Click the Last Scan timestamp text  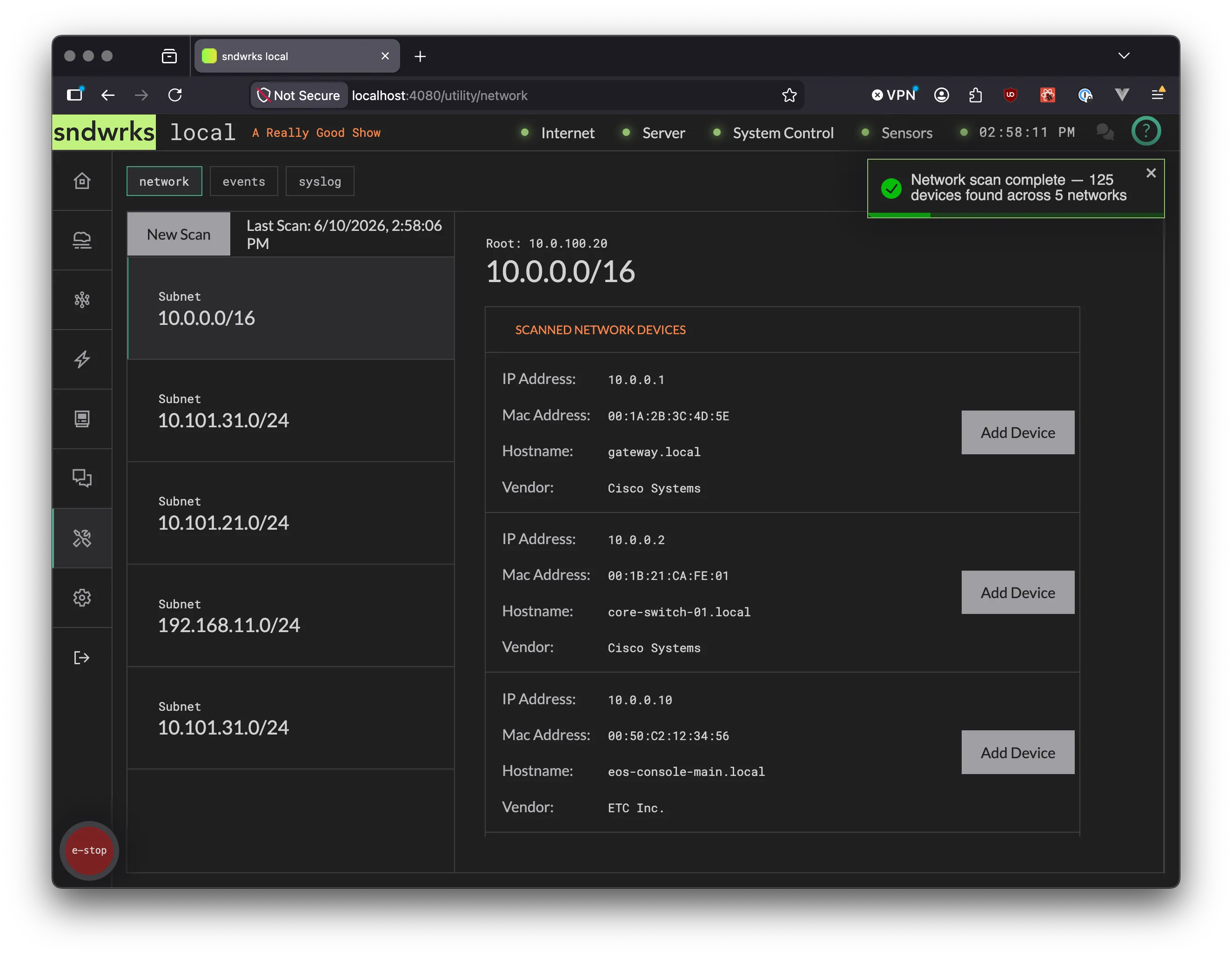[x=344, y=234]
